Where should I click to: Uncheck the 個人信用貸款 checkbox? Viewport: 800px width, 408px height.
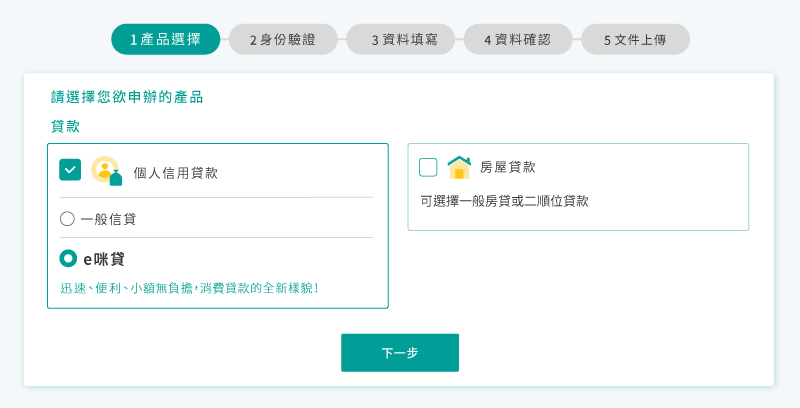click(x=70, y=170)
